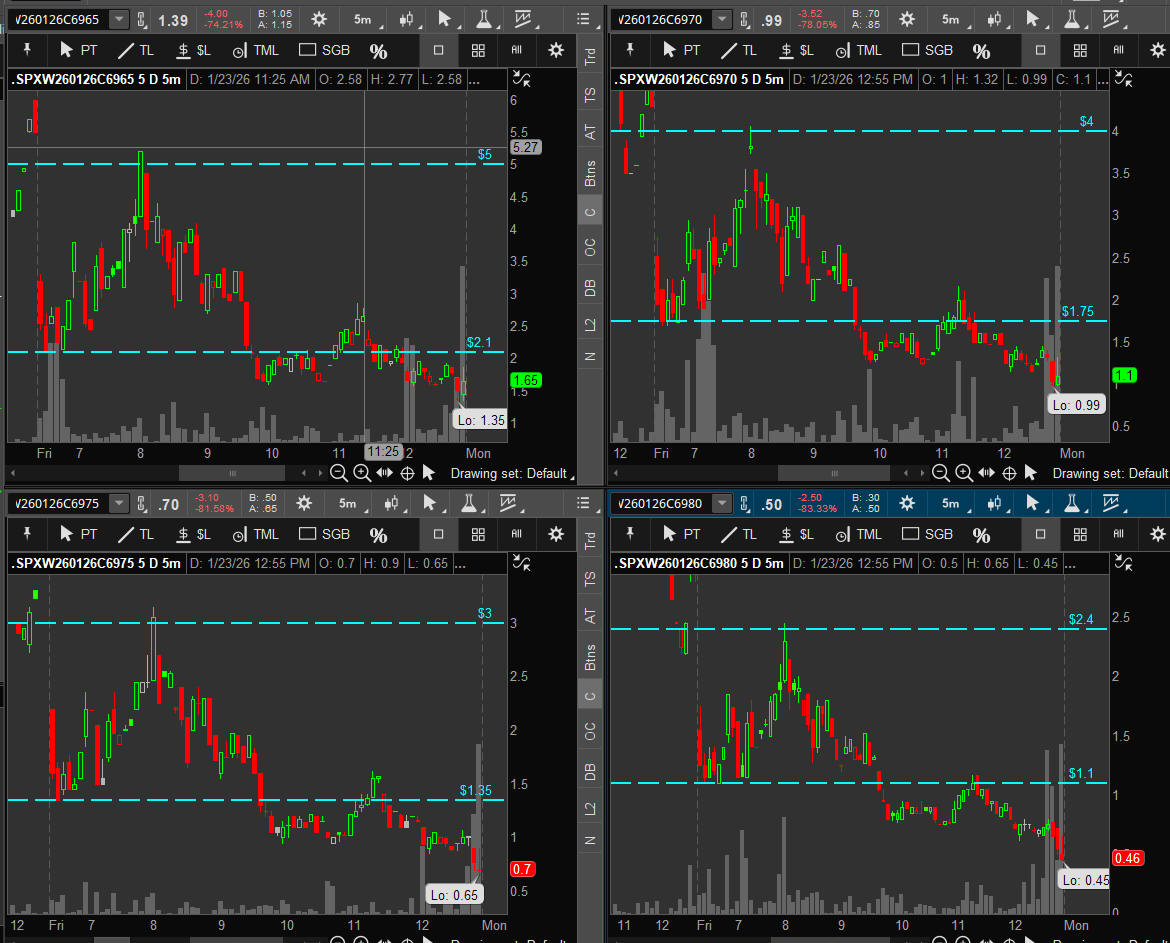This screenshot has height=943, width=1170.
Task: Open the gear settings next to the 6965 price
Action: tap(319, 19)
